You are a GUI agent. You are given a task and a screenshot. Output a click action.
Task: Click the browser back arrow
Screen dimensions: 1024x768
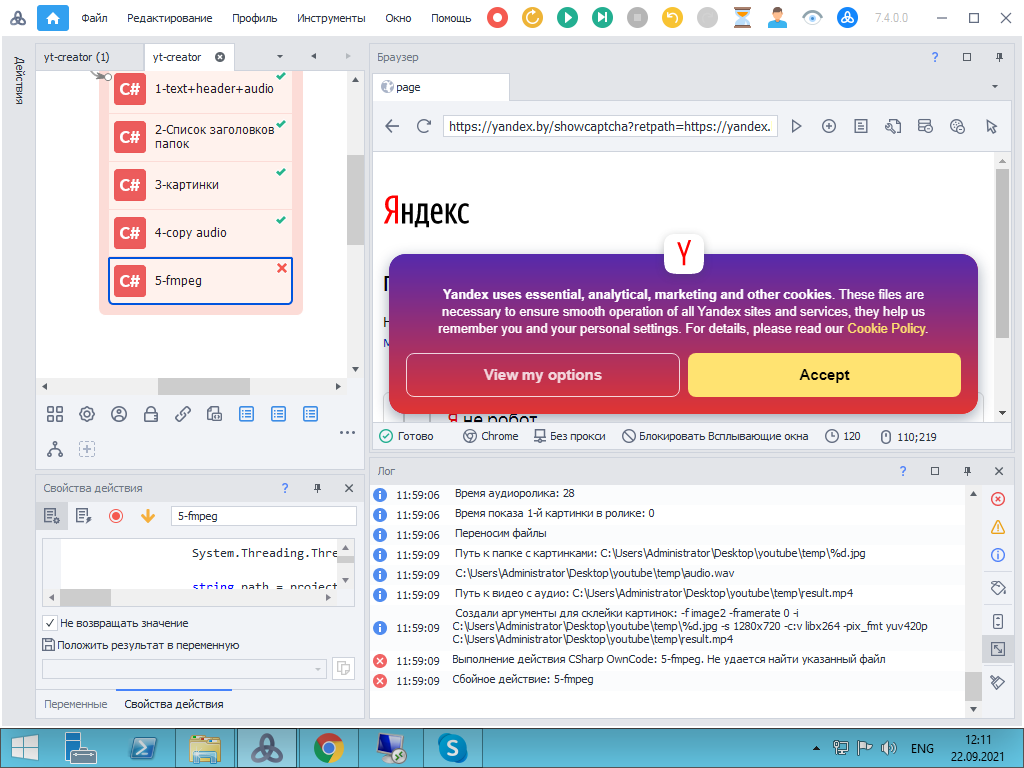tap(392, 126)
